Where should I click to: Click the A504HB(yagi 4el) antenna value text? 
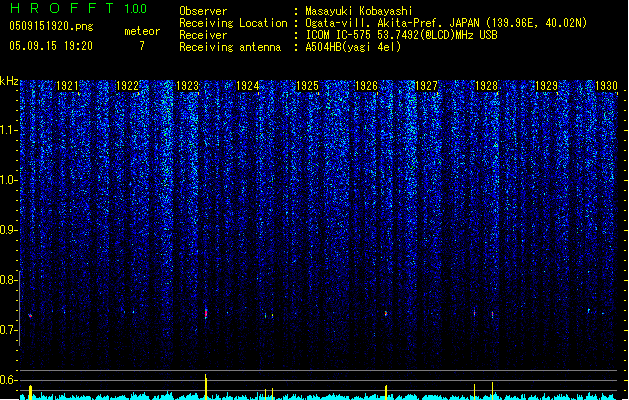tap(353, 47)
